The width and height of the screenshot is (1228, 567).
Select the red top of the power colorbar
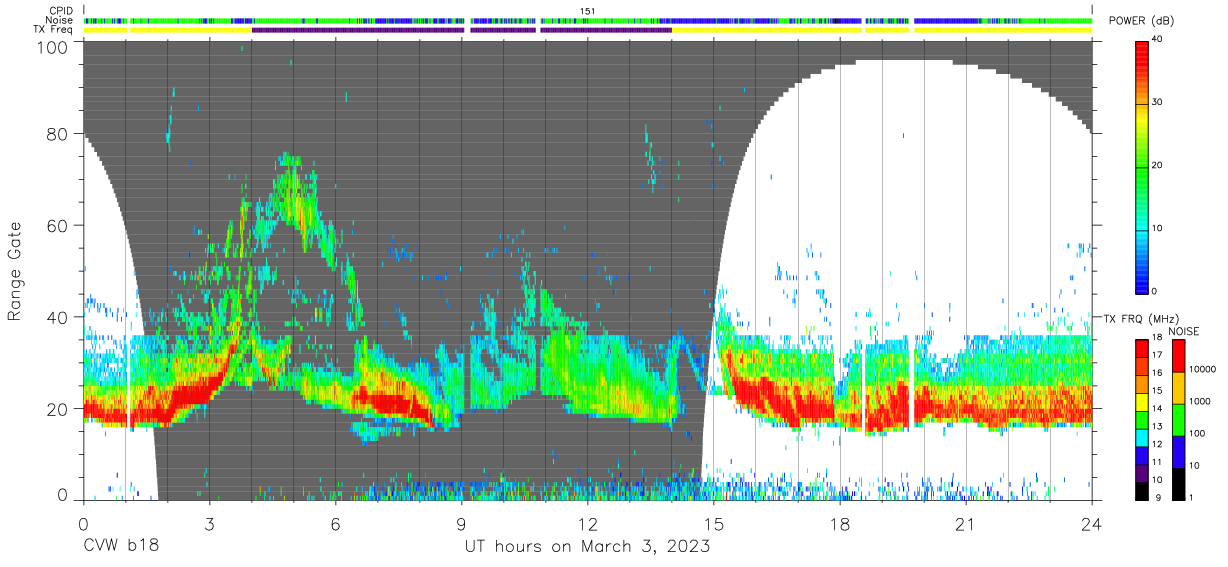pos(1143,47)
